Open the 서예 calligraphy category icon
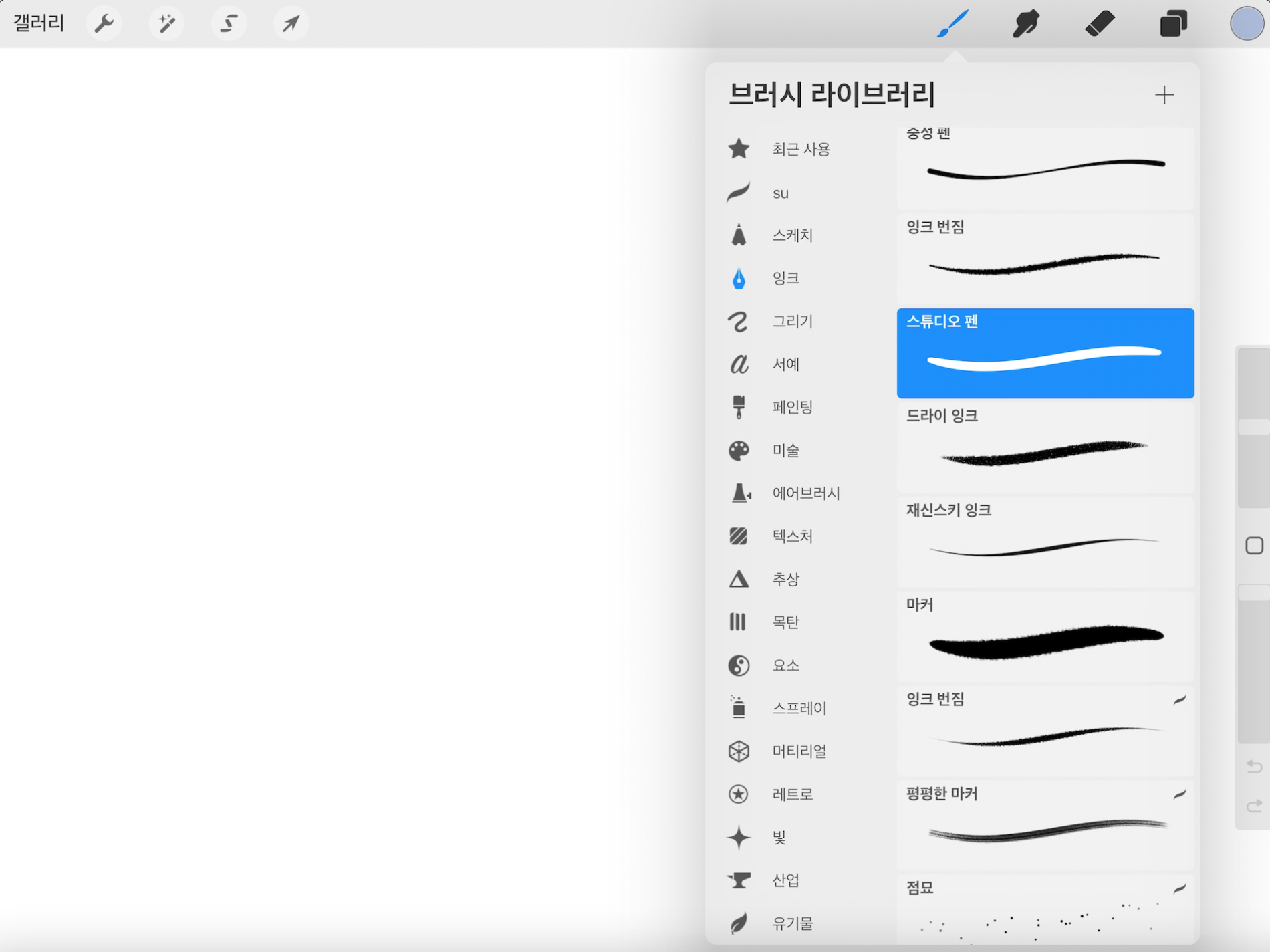1270x952 pixels. coord(739,364)
